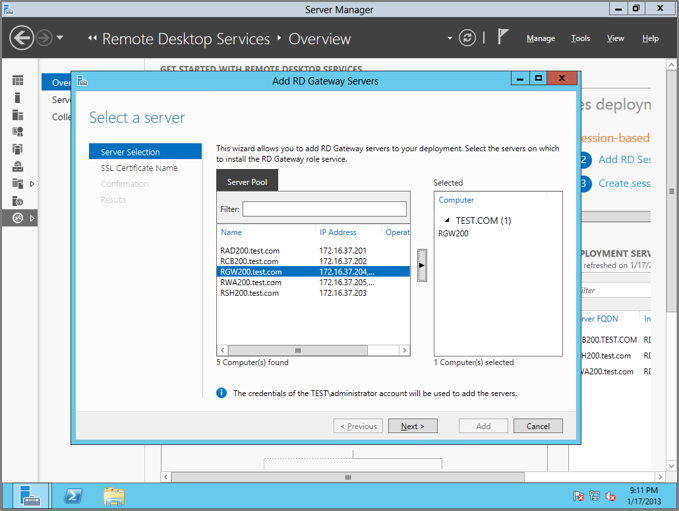The height and width of the screenshot is (511, 679).
Task: Select the All Servers sidebar icon
Action: point(18,115)
